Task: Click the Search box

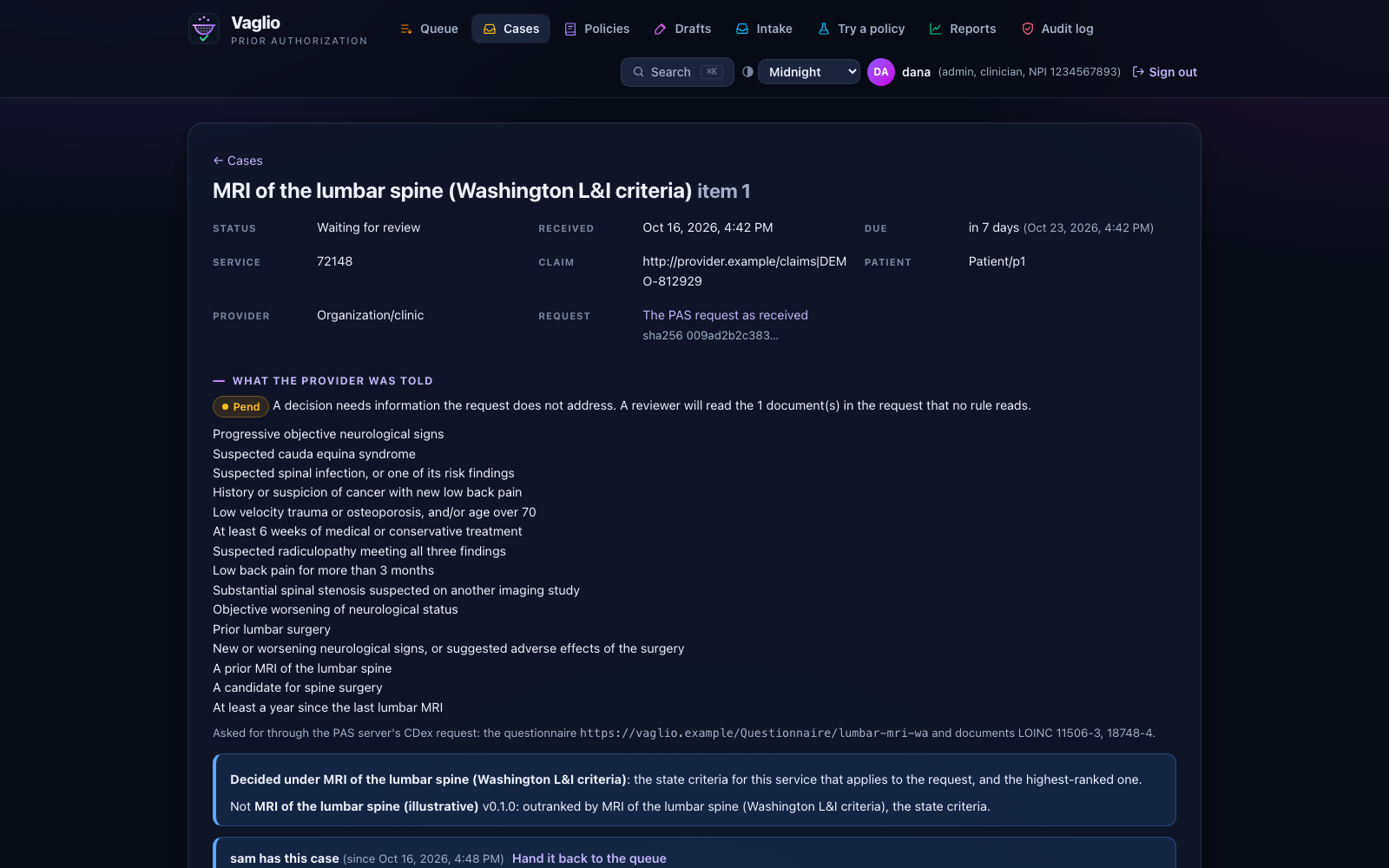Action: tap(677, 72)
